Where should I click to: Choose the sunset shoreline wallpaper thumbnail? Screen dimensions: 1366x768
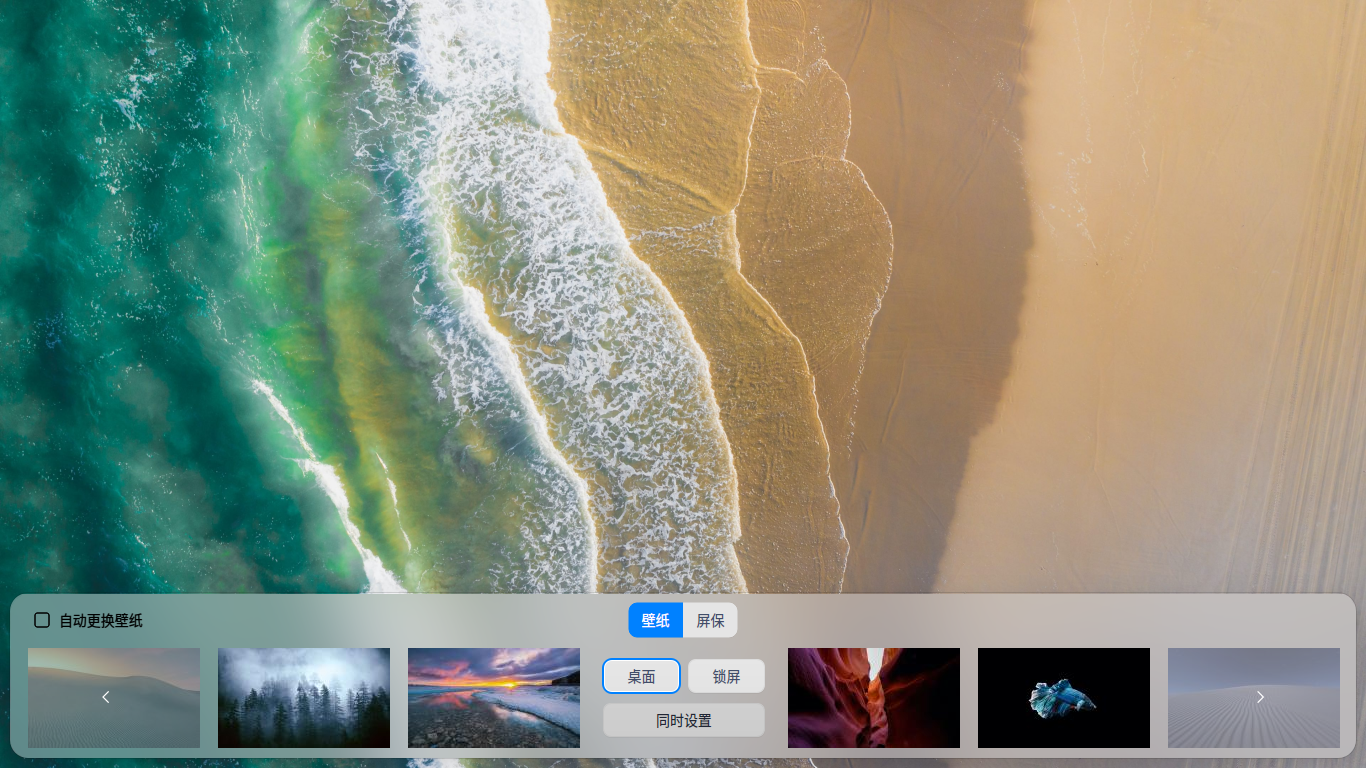click(x=493, y=697)
